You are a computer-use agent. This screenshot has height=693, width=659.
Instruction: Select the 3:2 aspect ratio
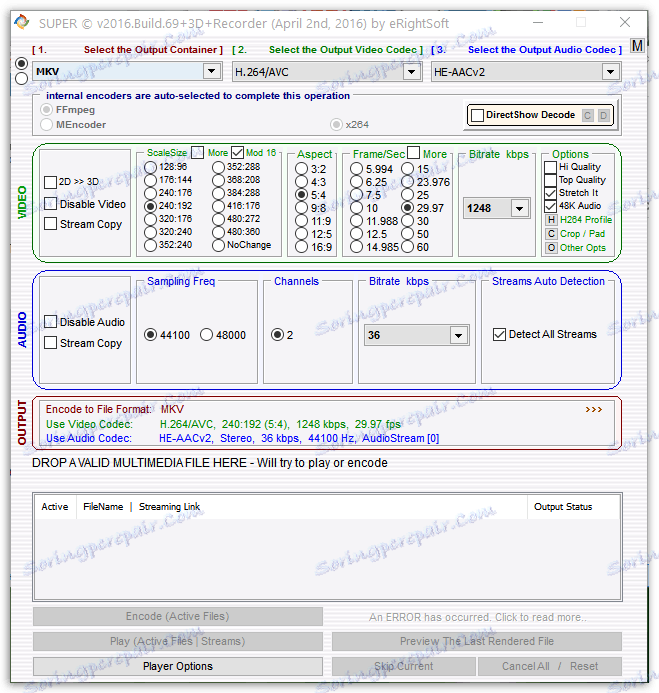coord(301,169)
